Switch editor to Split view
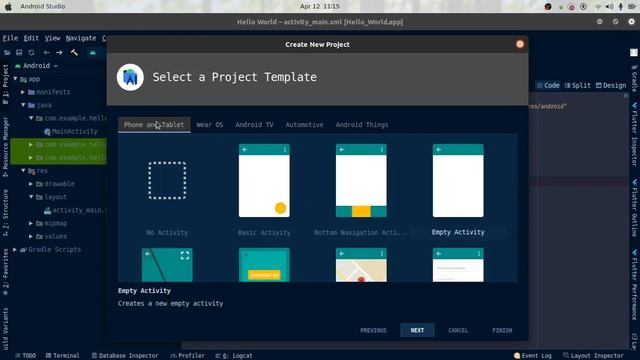 tap(578, 85)
